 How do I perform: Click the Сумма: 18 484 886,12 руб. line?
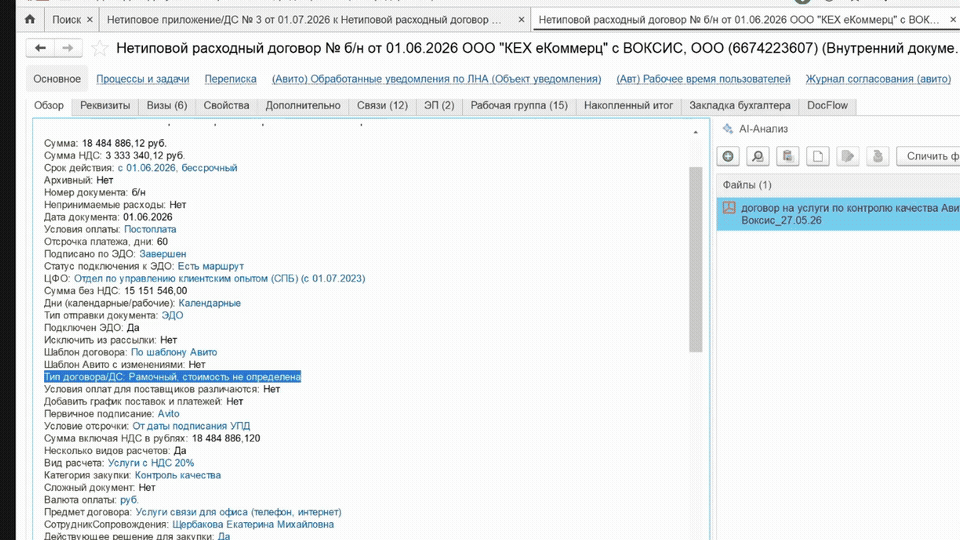click(105, 143)
